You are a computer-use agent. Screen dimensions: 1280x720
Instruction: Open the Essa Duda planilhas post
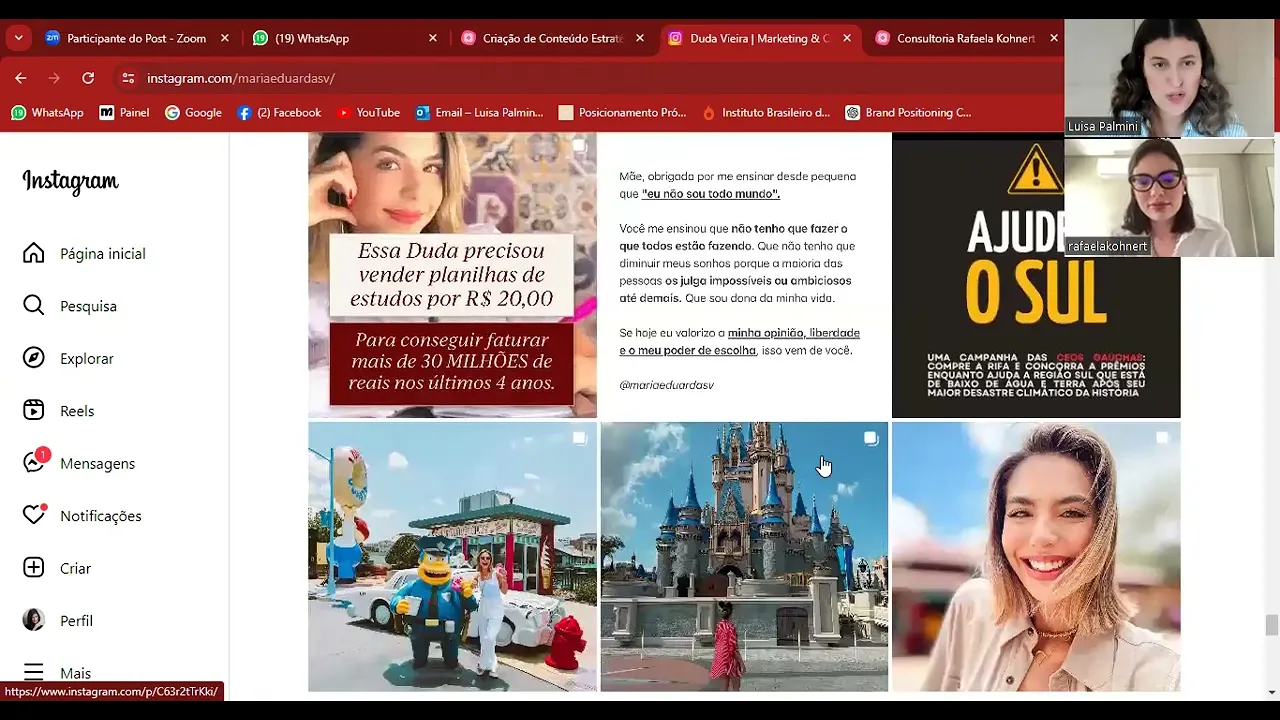pyautogui.click(x=452, y=275)
